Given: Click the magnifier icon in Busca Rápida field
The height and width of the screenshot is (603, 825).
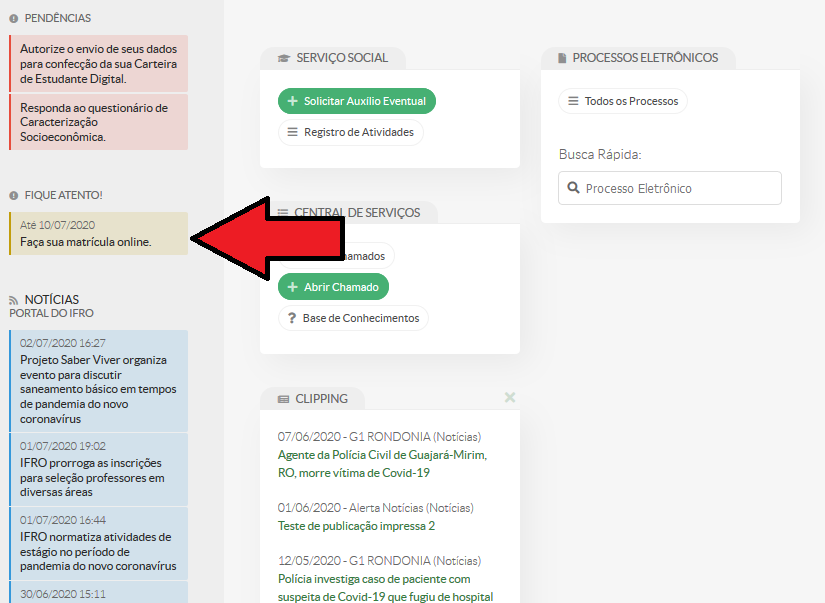Looking at the screenshot, I should point(573,188).
